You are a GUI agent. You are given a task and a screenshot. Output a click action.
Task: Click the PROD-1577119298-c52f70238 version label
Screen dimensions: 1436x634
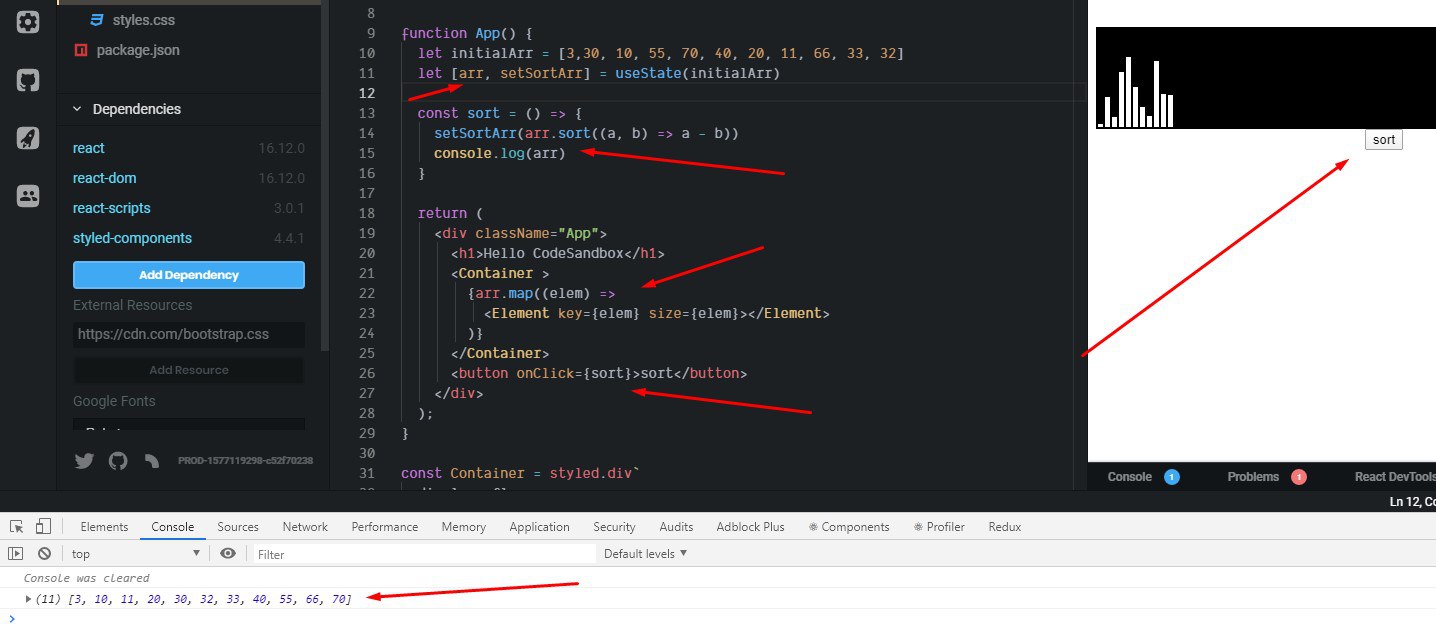(245, 461)
